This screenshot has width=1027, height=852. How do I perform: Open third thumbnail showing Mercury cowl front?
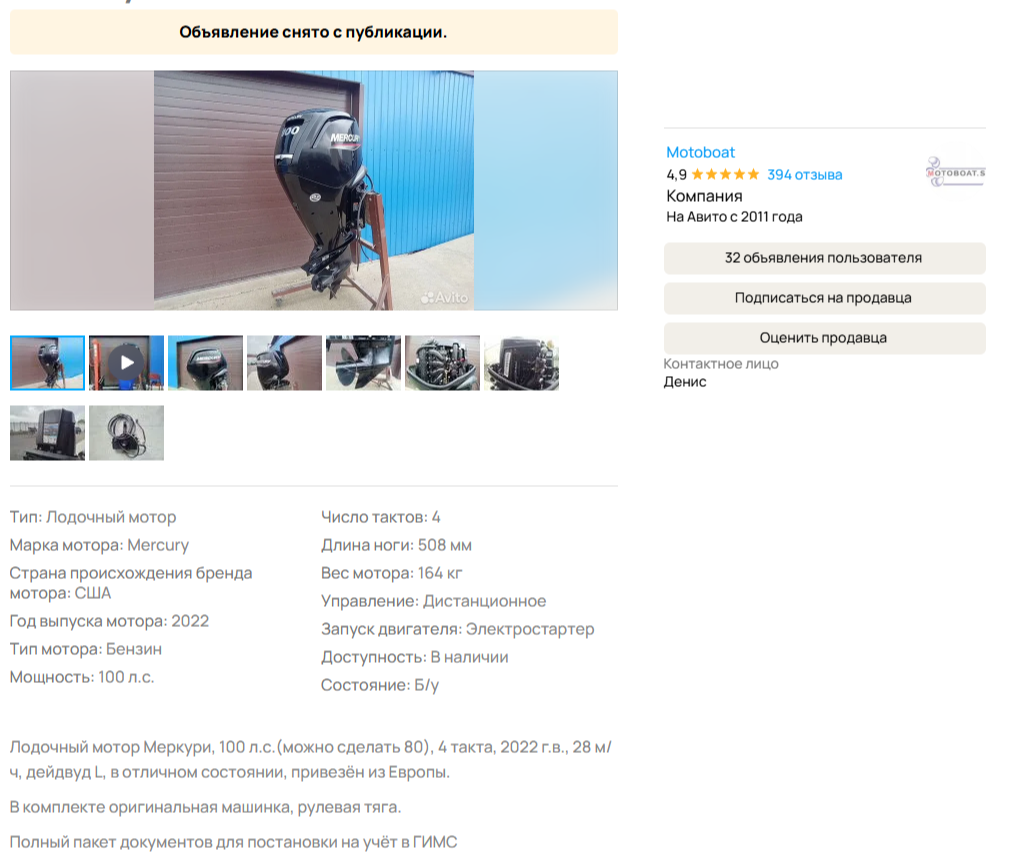point(206,363)
